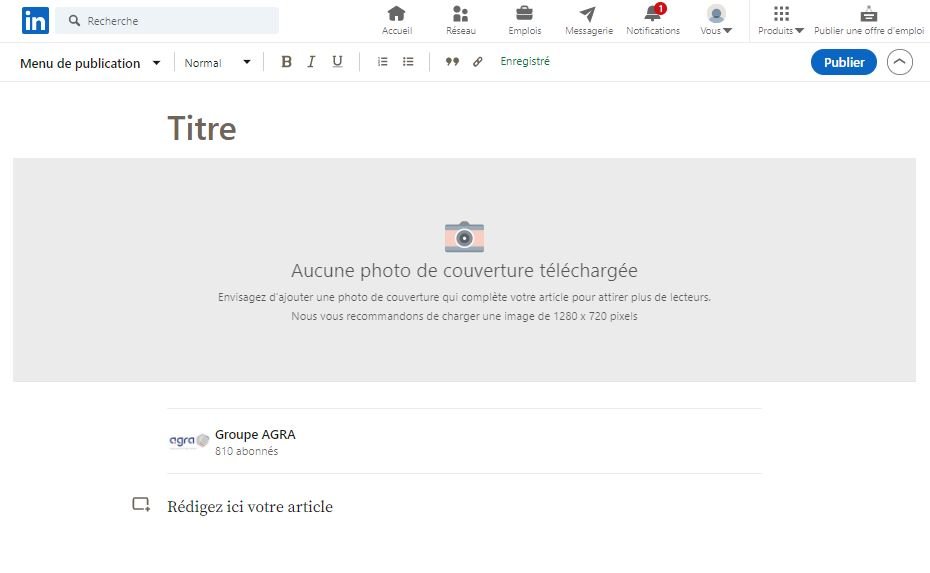Insert a numbered list
This screenshot has width=930, height=573.
tap(383, 62)
